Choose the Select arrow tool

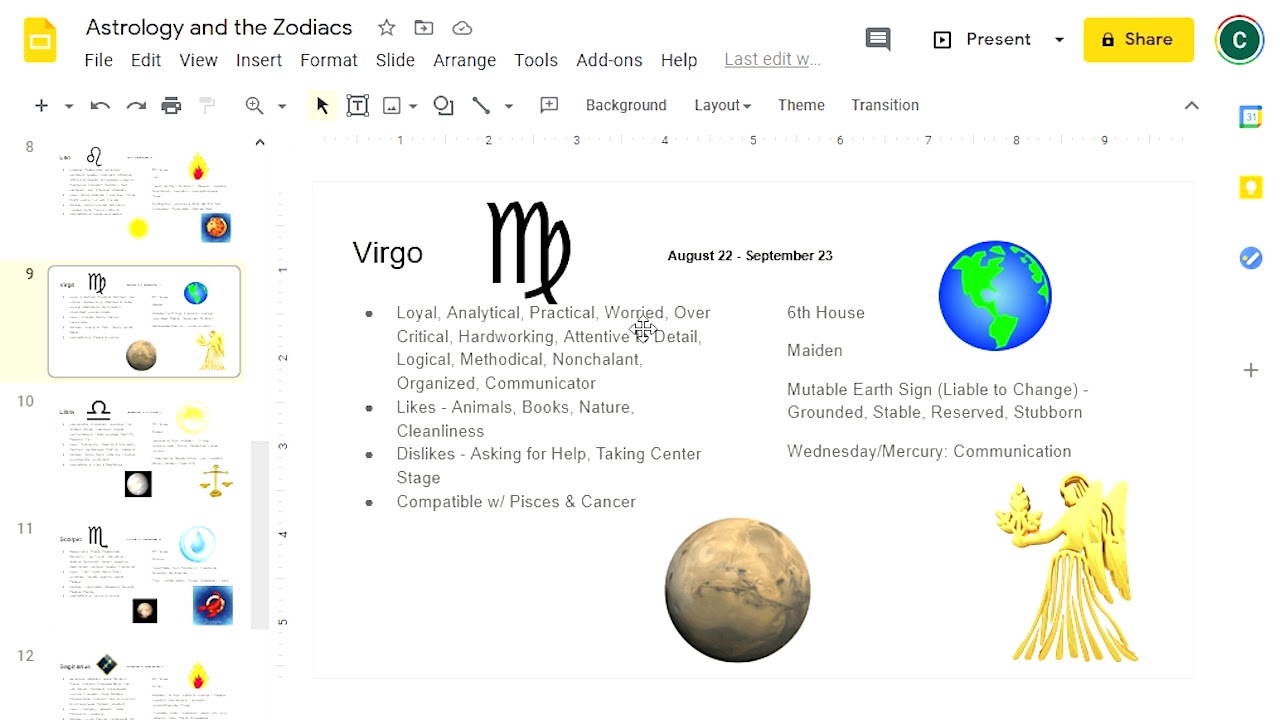tap(322, 105)
